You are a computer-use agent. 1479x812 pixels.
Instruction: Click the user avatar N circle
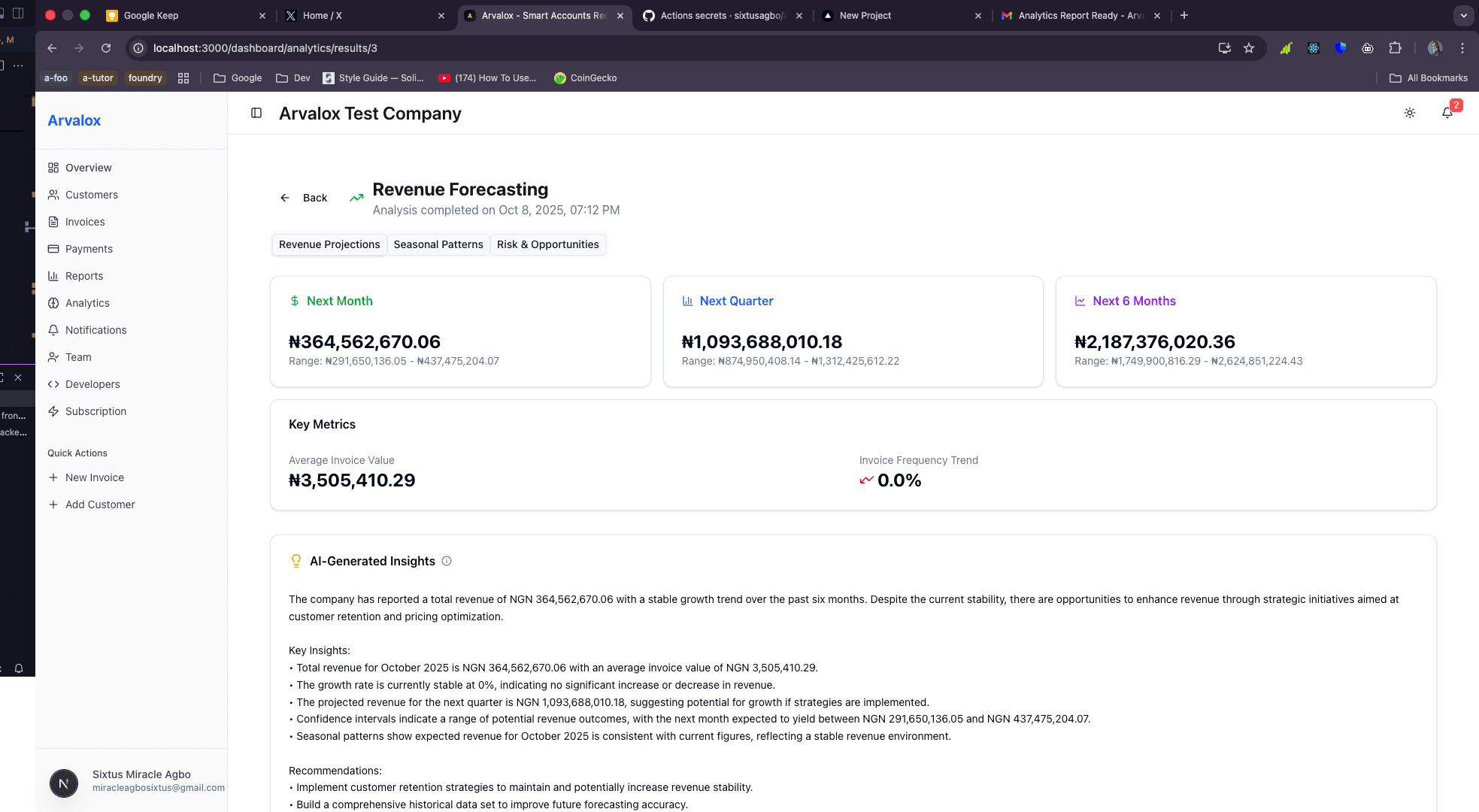pos(64,783)
